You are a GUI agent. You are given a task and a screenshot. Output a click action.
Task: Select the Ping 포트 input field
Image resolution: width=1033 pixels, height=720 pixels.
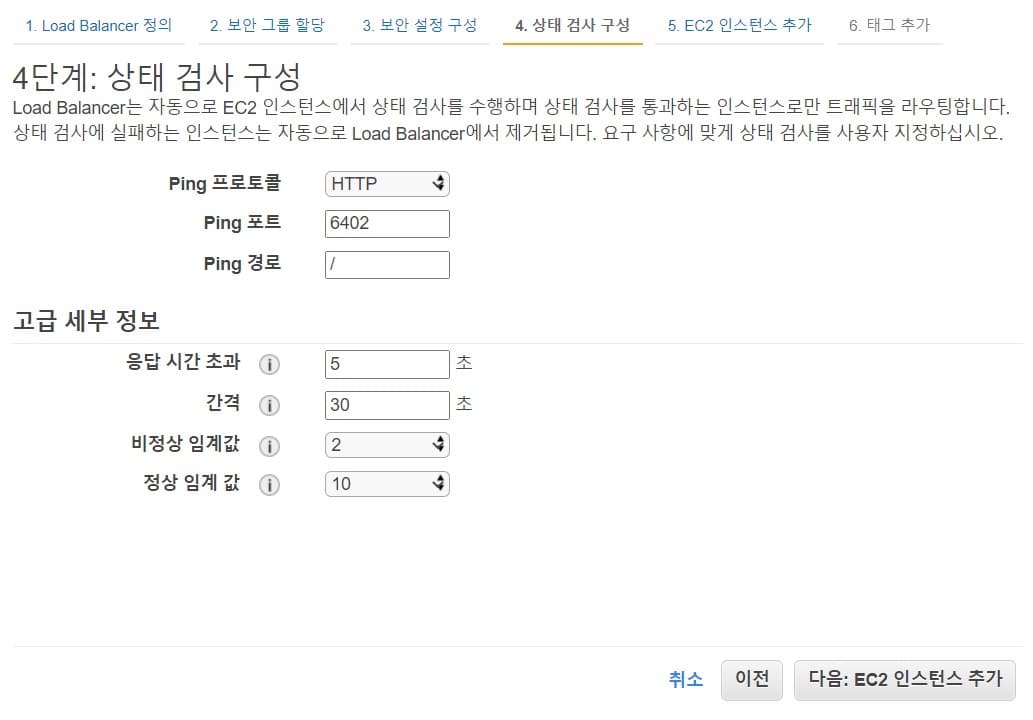(386, 223)
